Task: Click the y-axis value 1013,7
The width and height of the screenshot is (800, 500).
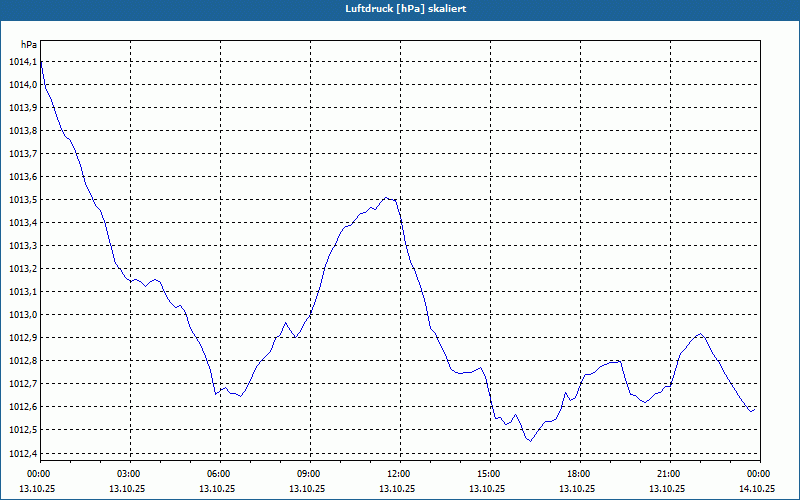Action: click(23, 154)
